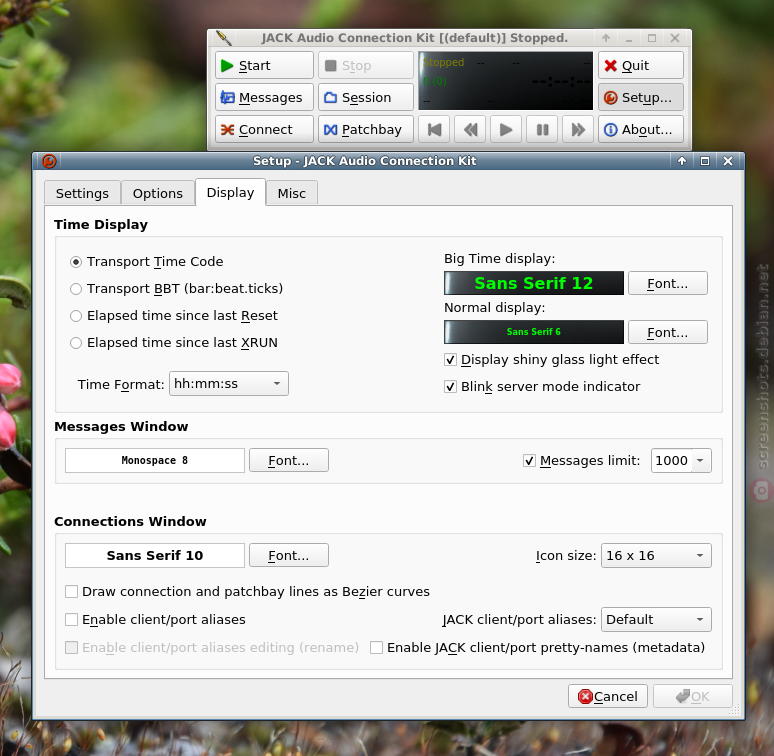
Task: Maximize the main JACK window
Action: [x=652, y=38]
